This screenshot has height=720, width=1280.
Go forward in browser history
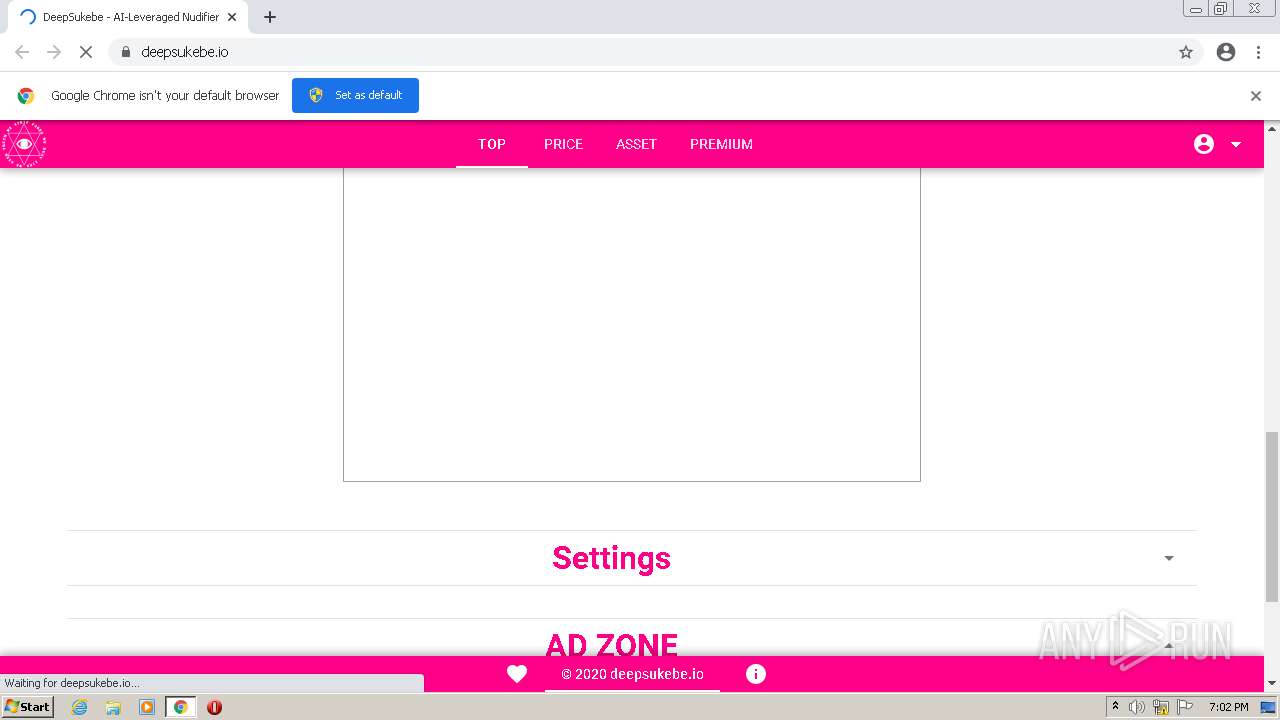[54, 52]
